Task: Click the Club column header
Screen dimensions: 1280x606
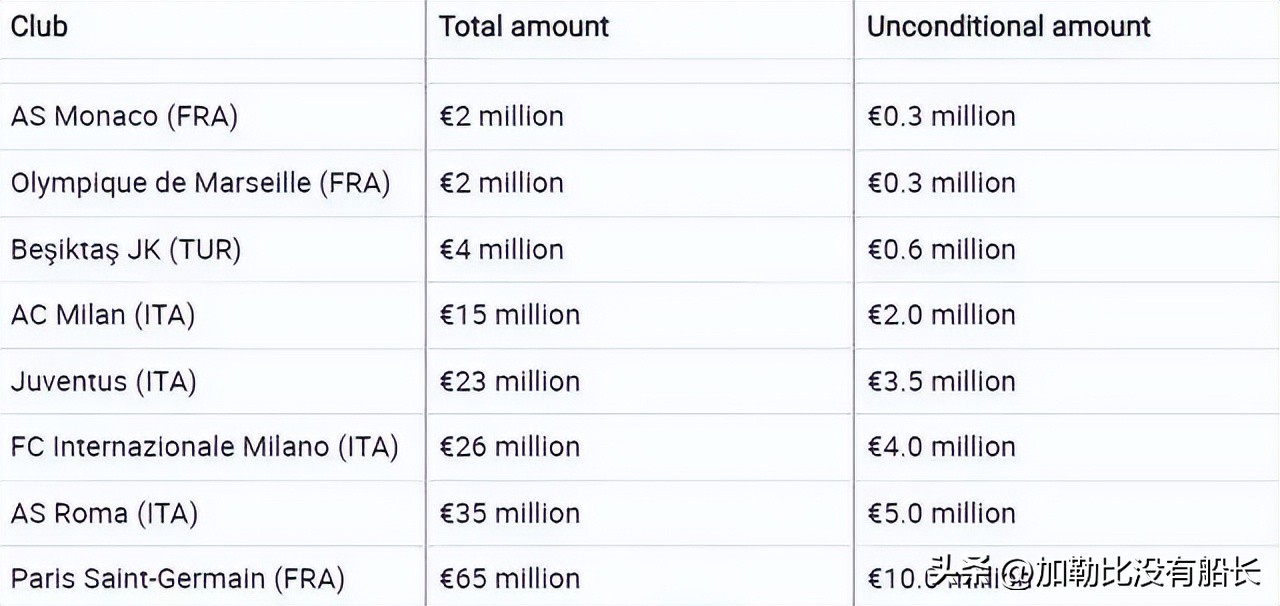Action: pyautogui.click(x=39, y=26)
